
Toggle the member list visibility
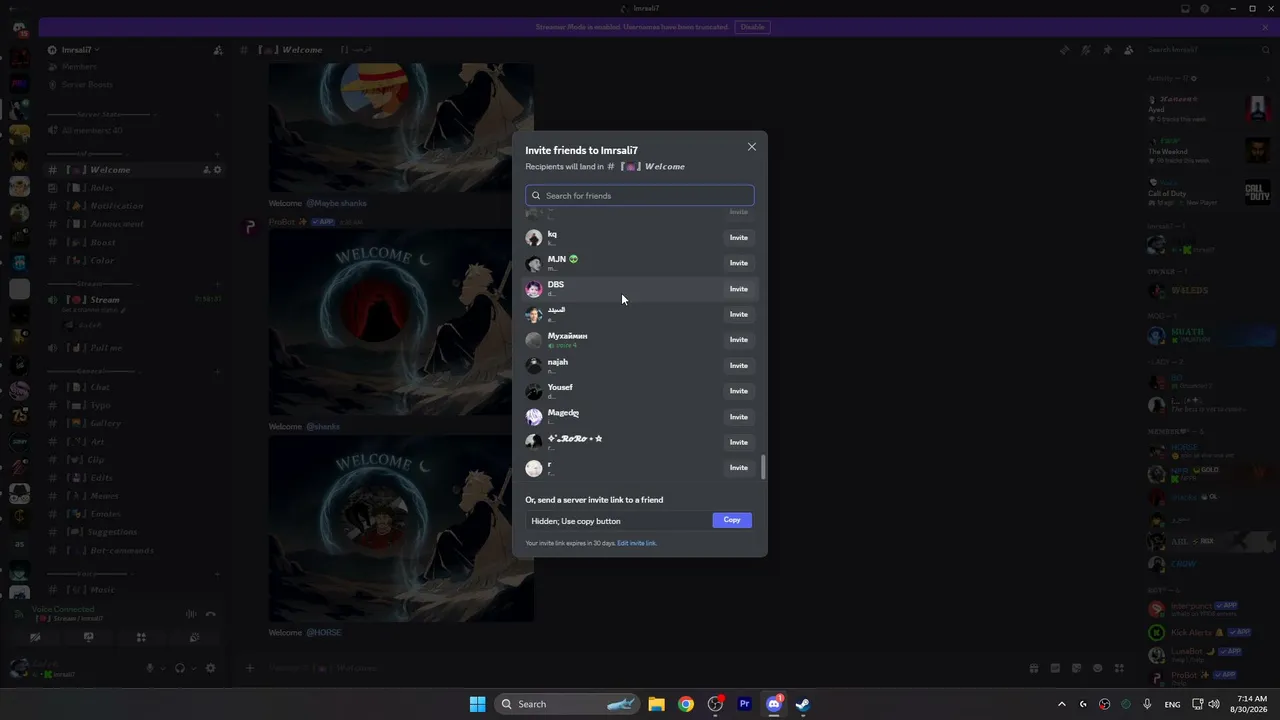(x=1129, y=50)
